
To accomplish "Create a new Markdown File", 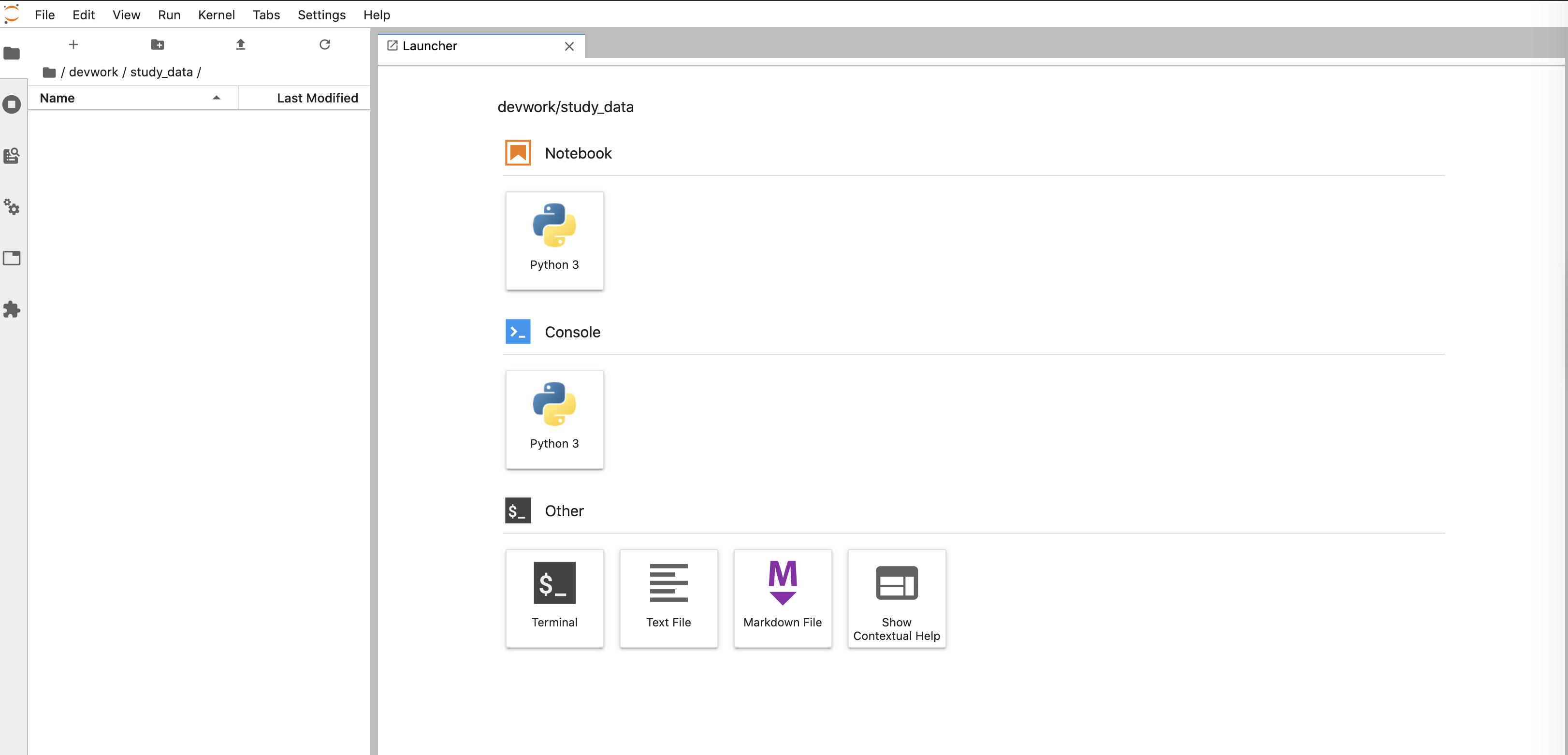I will click(782, 598).
